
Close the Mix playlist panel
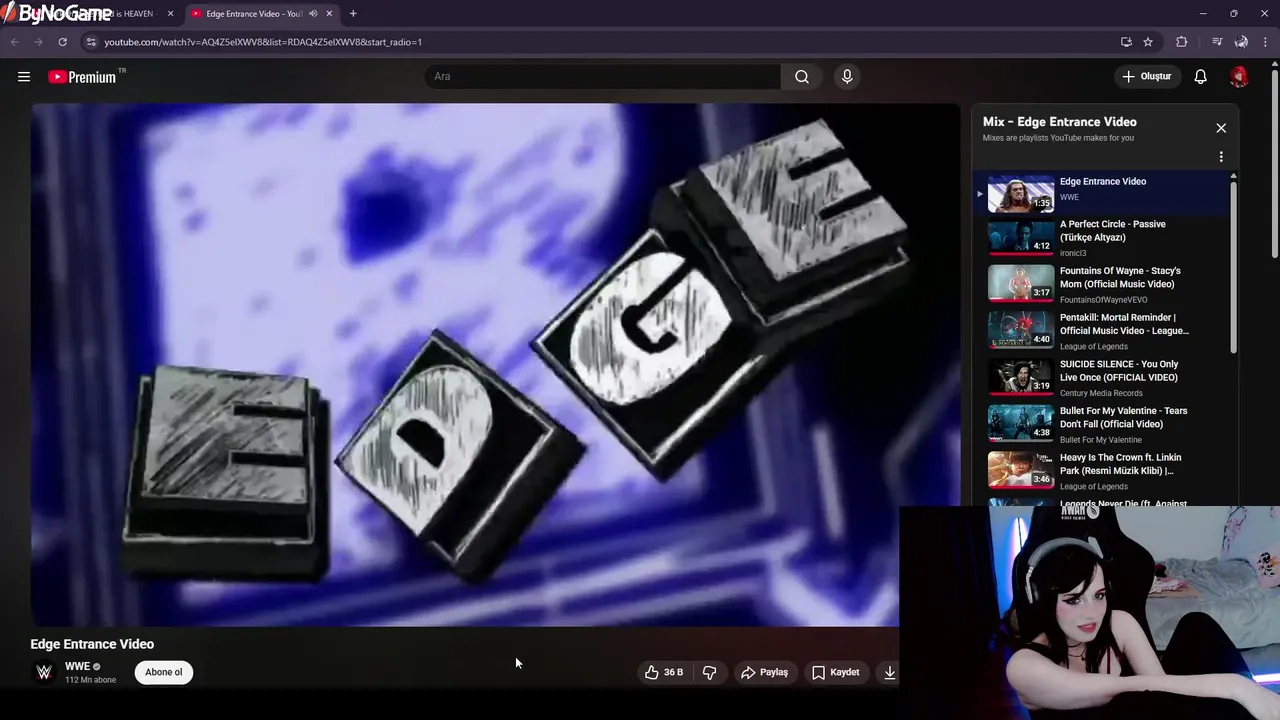pyautogui.click(x=1221, y=128)
